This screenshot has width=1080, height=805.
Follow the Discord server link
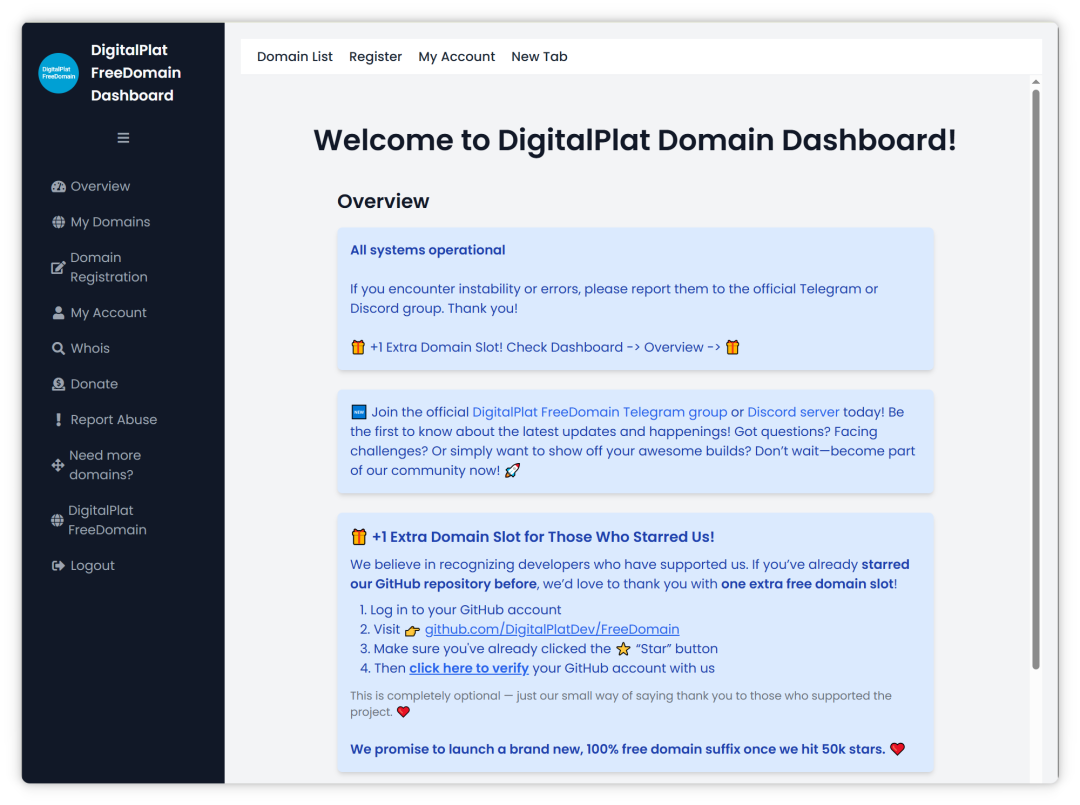tap(793, 412)
